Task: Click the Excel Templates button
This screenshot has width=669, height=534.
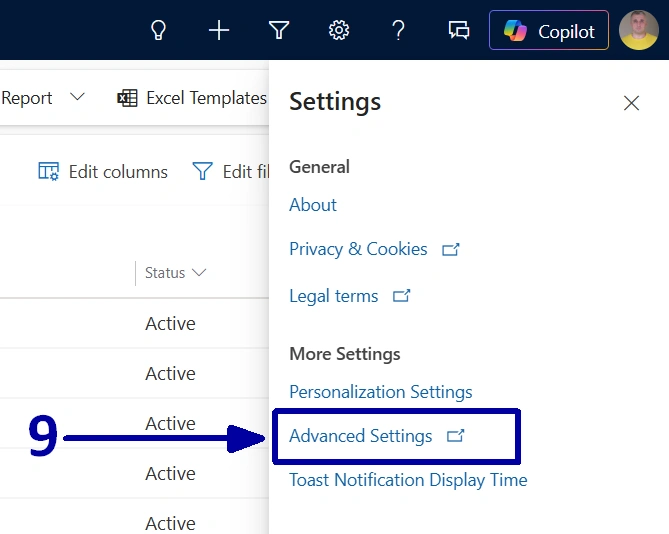Action: [x=192, y=98]
